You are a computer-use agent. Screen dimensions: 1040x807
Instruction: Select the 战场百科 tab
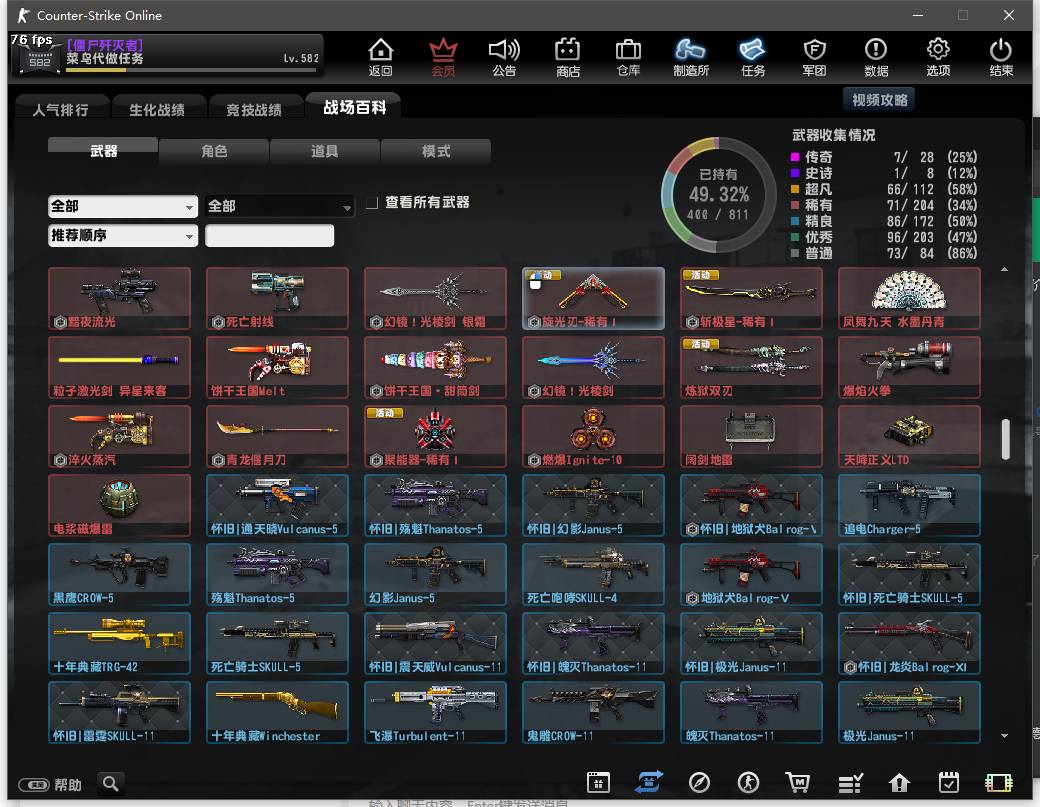(354, 107)
